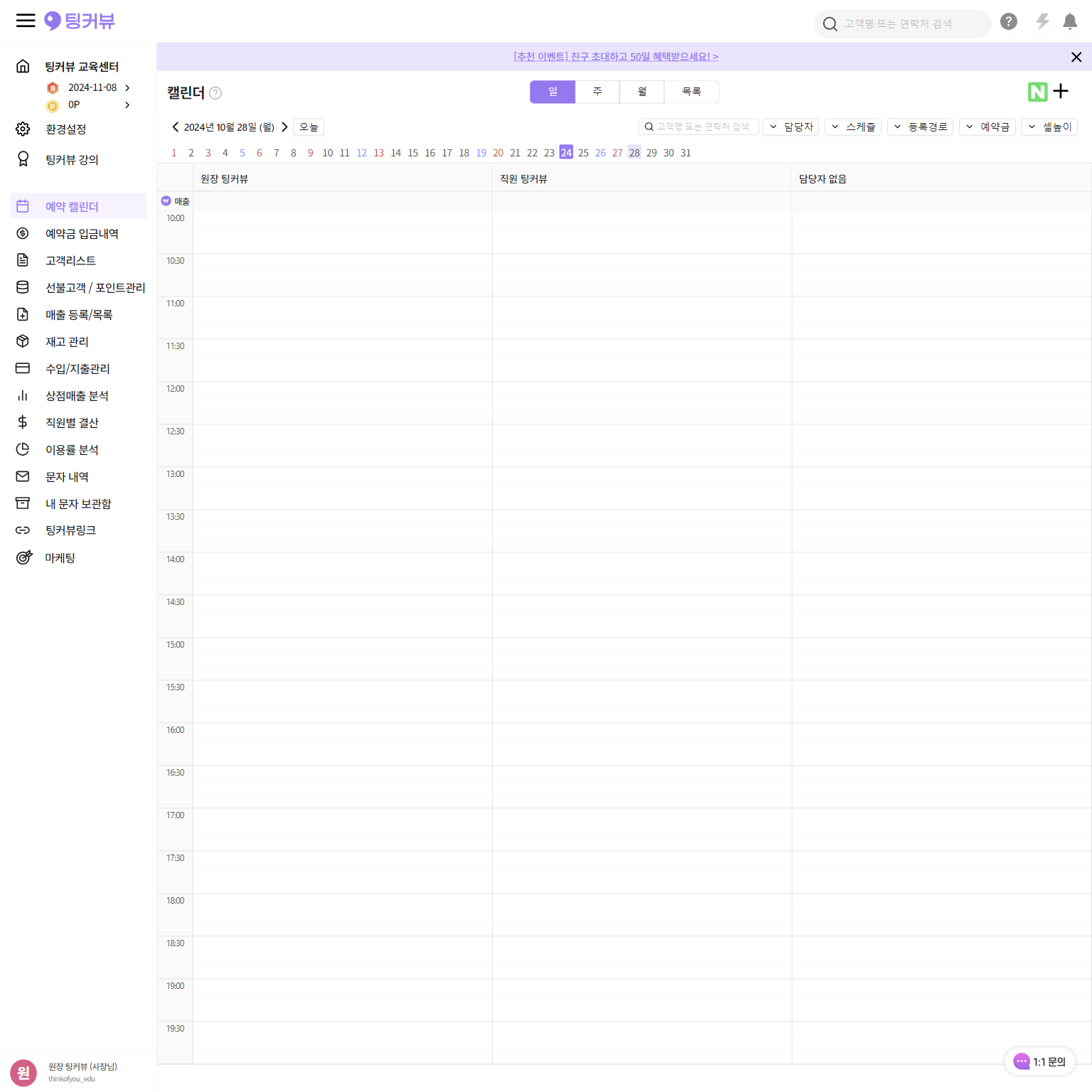1092x1092 pixels.
Task: Click the 예약금 입금내역 coin icon
Action: click(23, 233)
